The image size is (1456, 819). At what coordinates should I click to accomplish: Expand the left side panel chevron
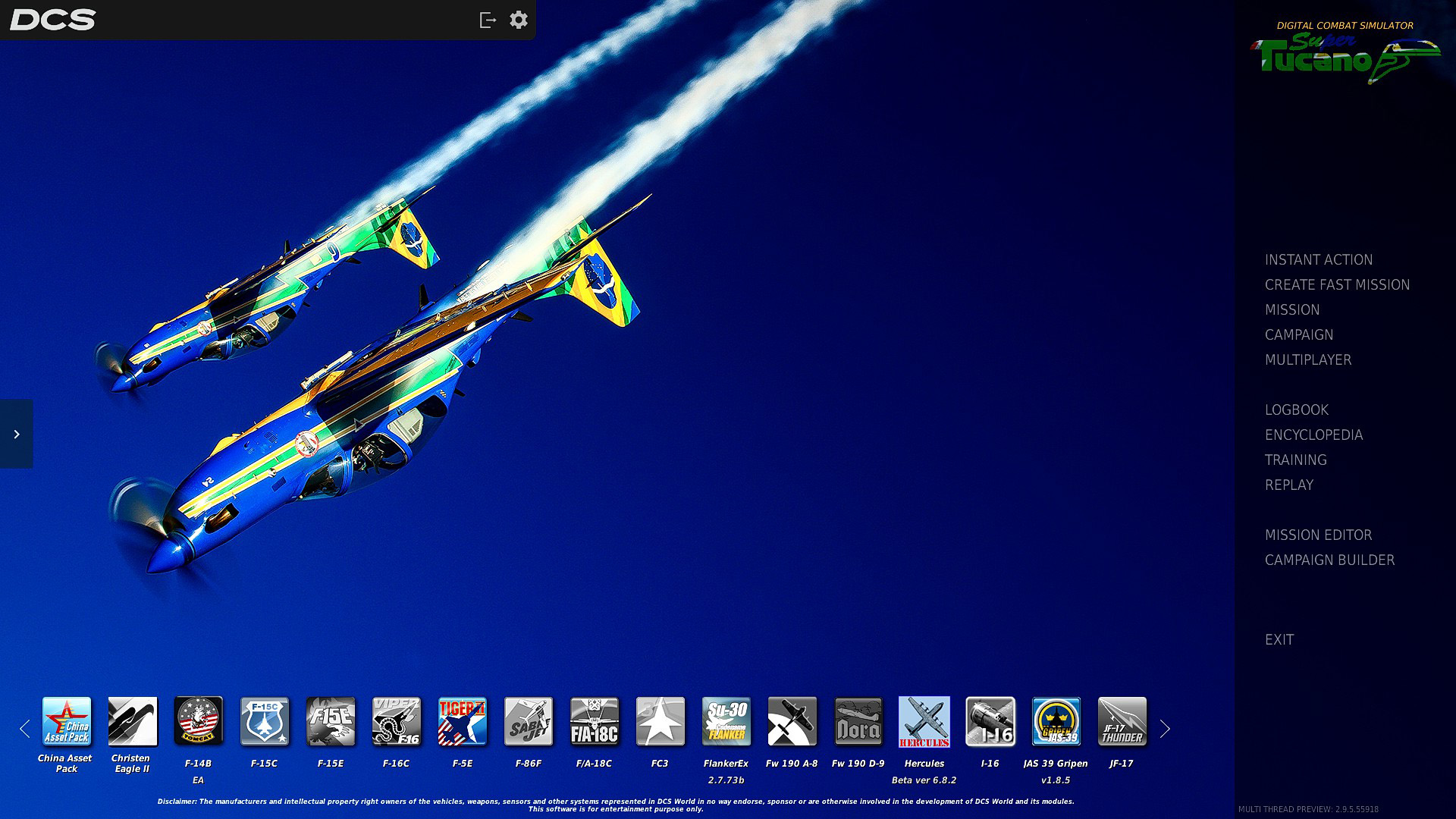[16, 434]
